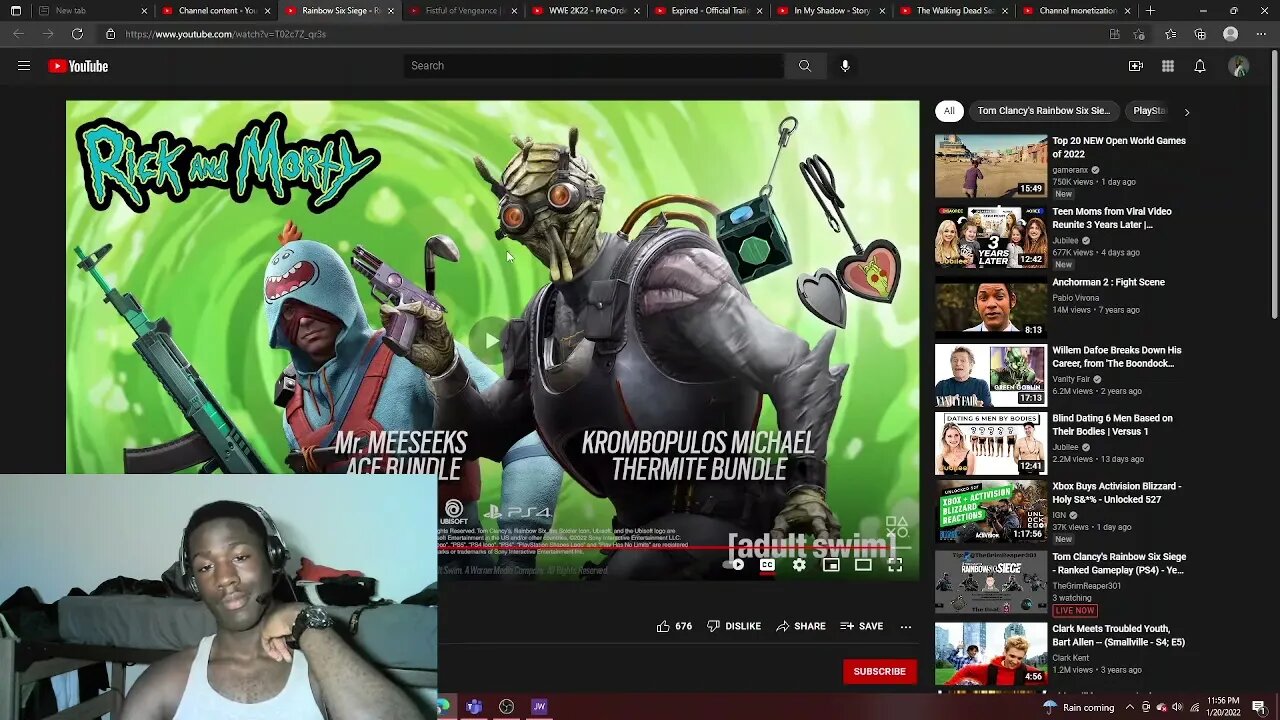Switch to Expired Official Trailer tab

(x=709, y=10)
